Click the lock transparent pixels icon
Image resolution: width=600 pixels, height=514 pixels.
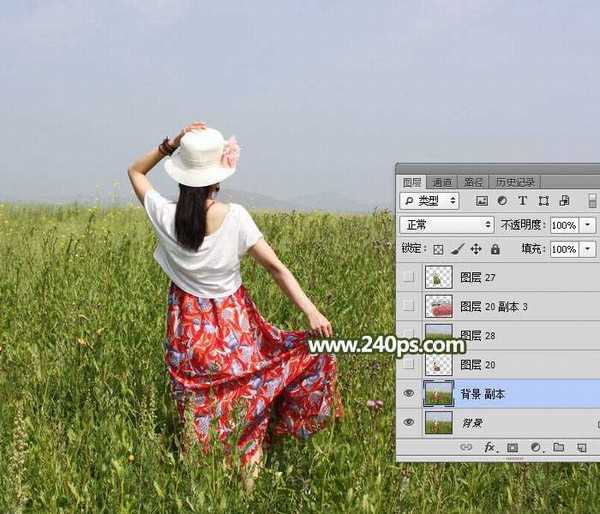(x=438, y=249)
